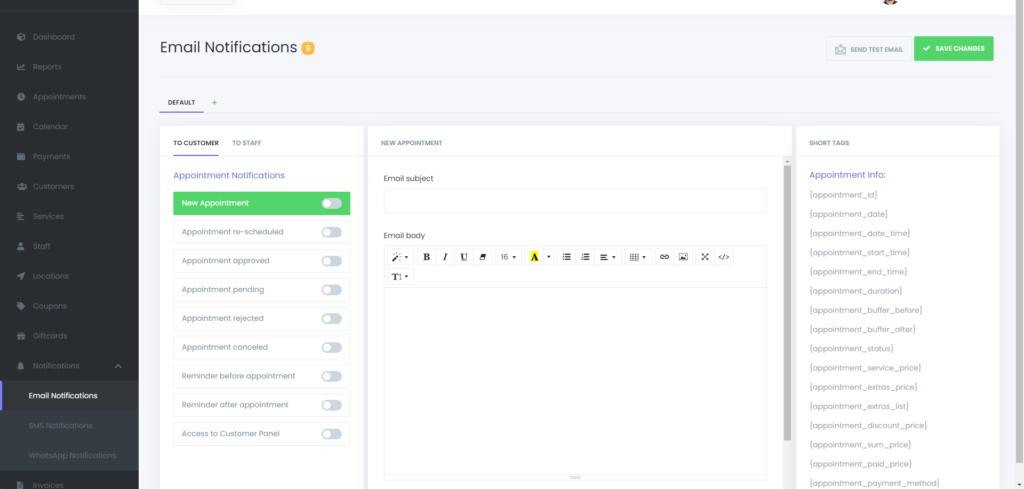Image resolution: width=1024 pixels, height=489 pixels.
Task: Toggle Reminder before appointment switch
Action: click(332, 376)
